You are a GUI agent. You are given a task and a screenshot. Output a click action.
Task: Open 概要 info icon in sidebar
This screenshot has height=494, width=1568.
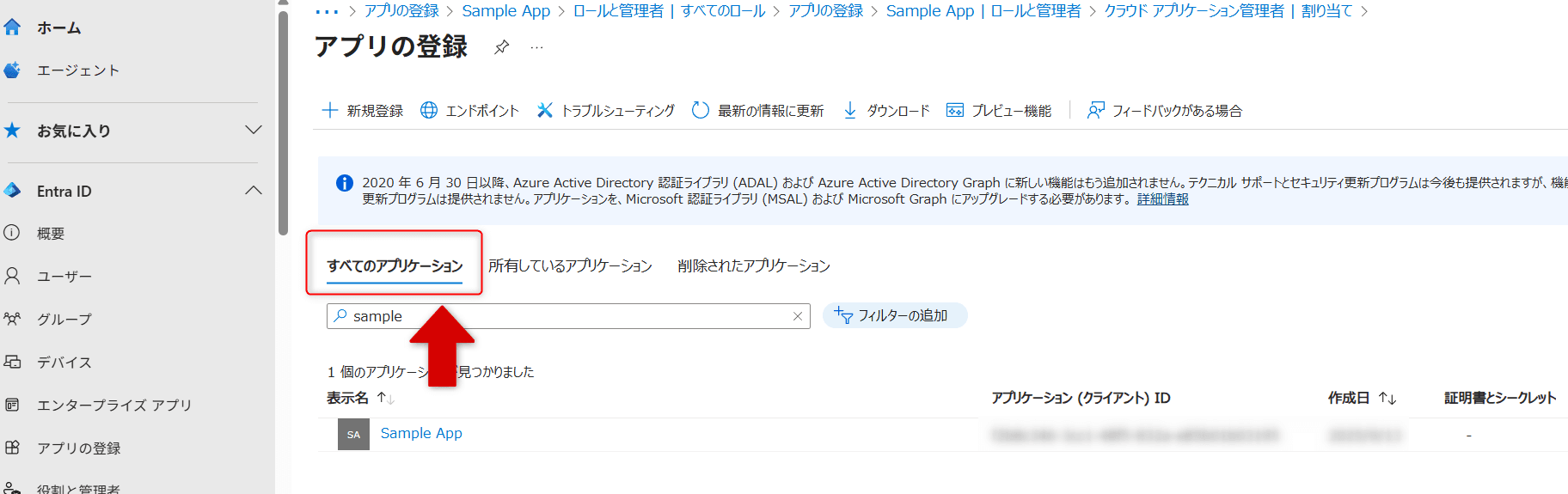(x=12, y=233)
